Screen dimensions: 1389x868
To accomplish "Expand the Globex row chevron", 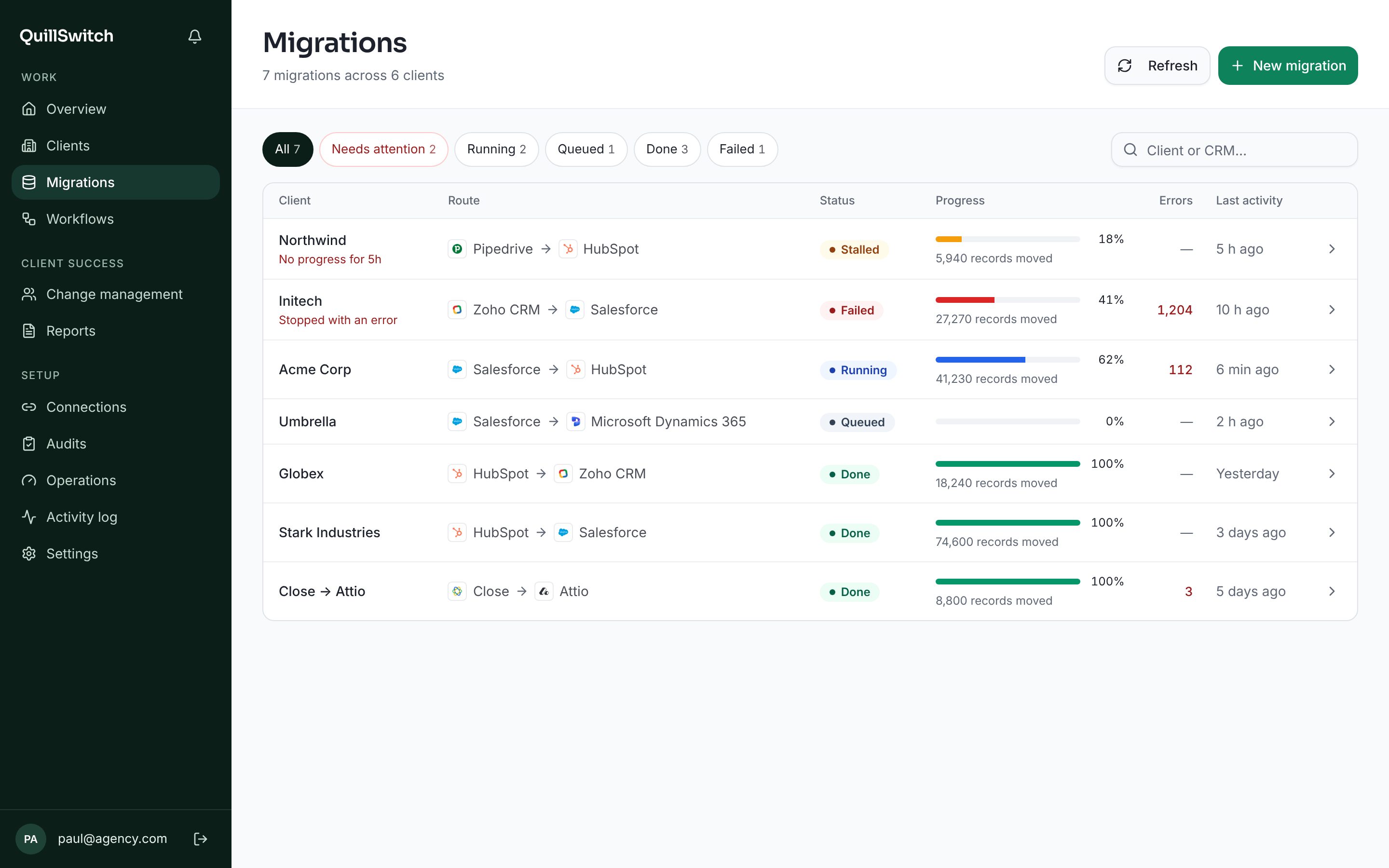I will [1332, 474].
